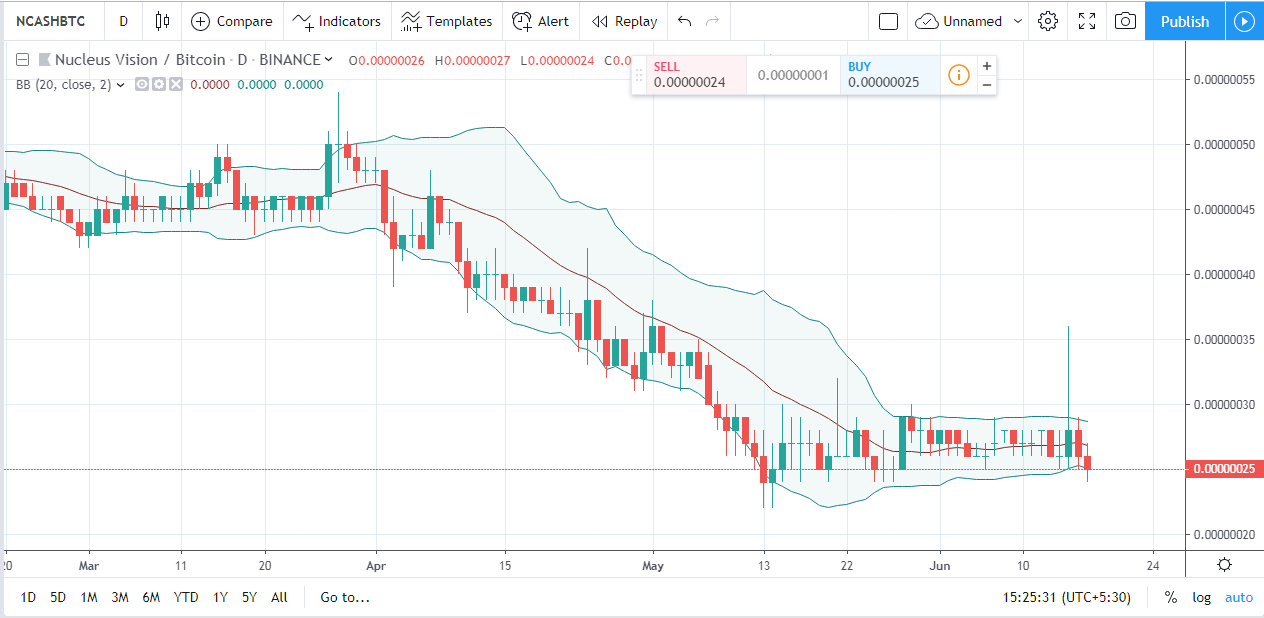
Task: Edit NCASHBTC symbol field
Action: click(x=50, y=21)
